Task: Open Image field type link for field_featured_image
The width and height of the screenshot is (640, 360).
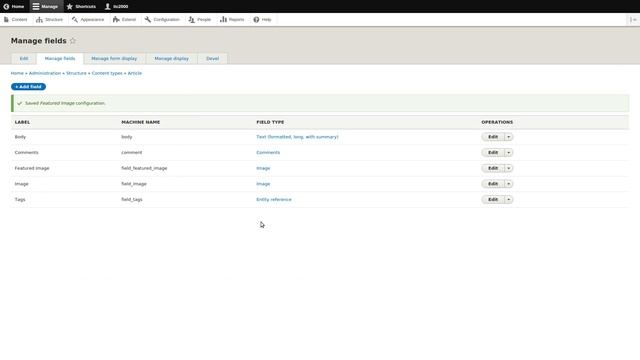Action: 263,168
